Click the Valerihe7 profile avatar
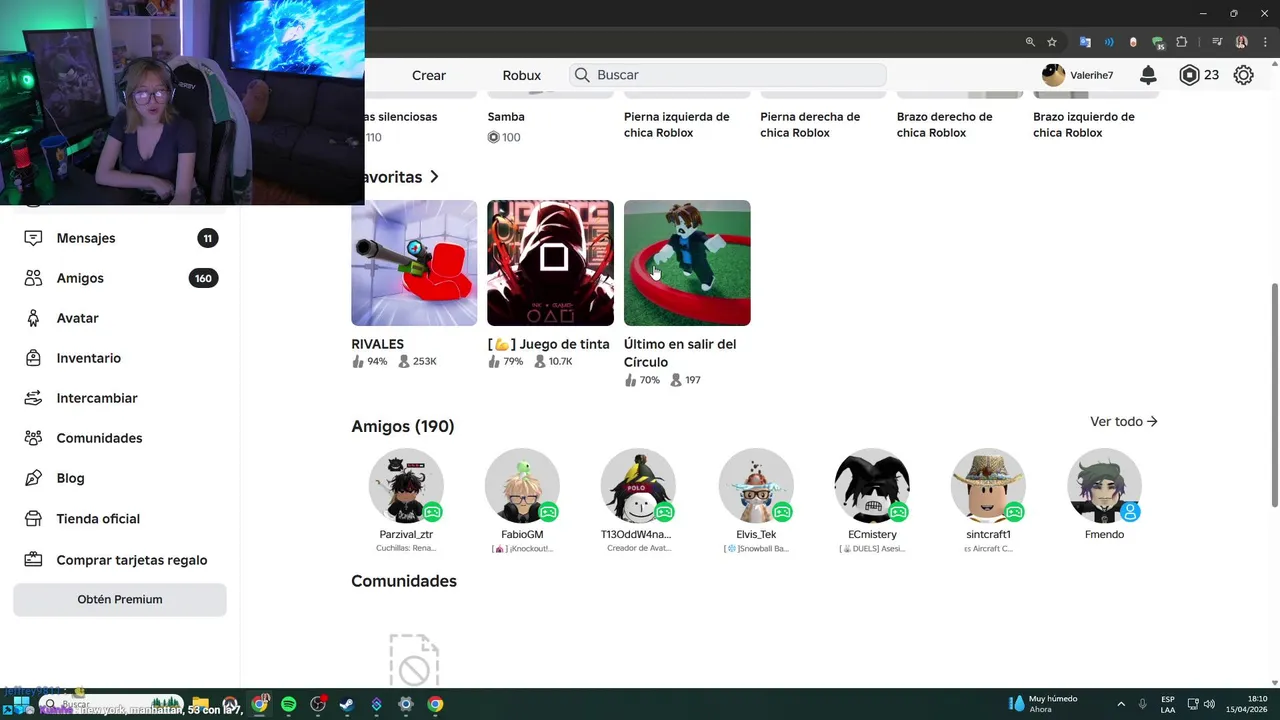The width and height of the screenshot is (1280, 720). click(x=1053, y=75)
